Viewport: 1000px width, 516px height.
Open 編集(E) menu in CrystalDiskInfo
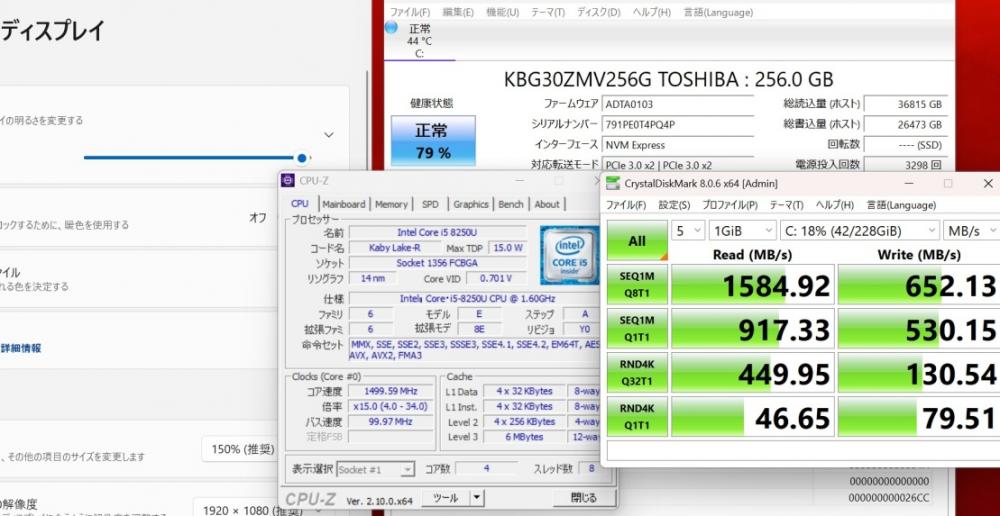point(458,12)
